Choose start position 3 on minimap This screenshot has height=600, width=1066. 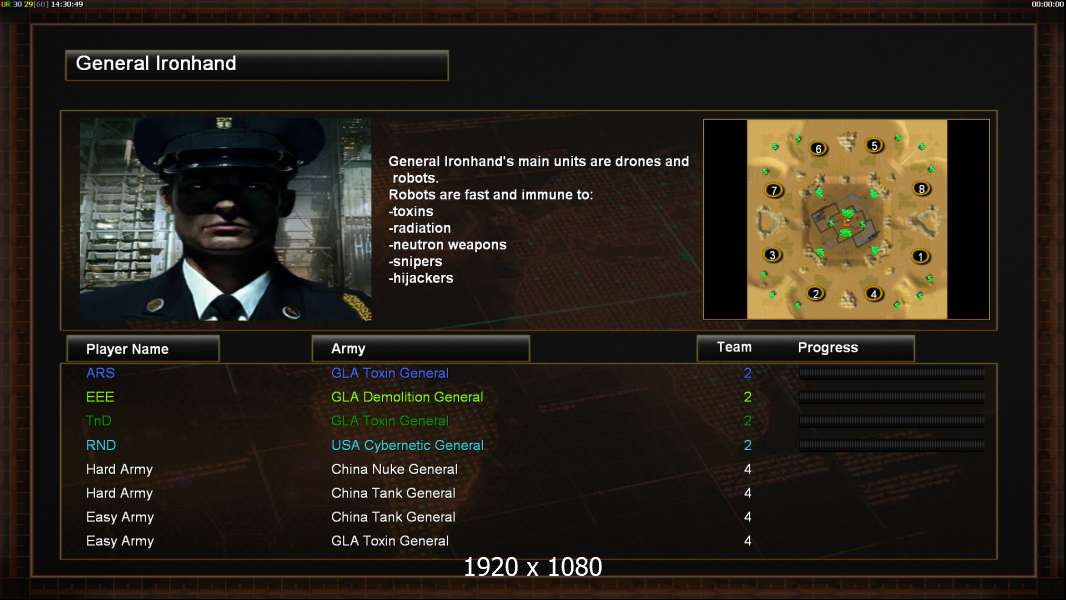772,255
